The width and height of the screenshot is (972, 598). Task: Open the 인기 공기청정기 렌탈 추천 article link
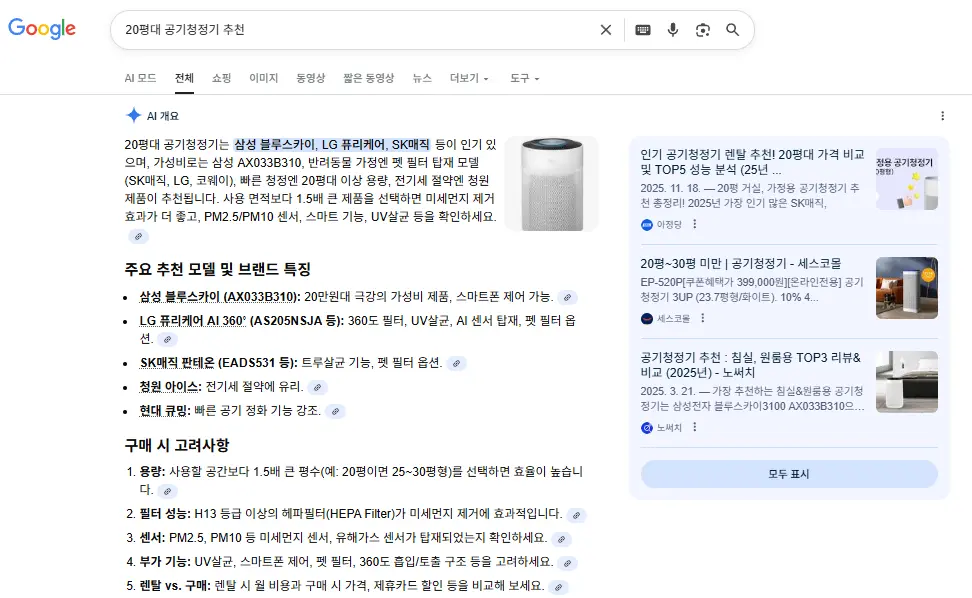click(x=752, y=162)
